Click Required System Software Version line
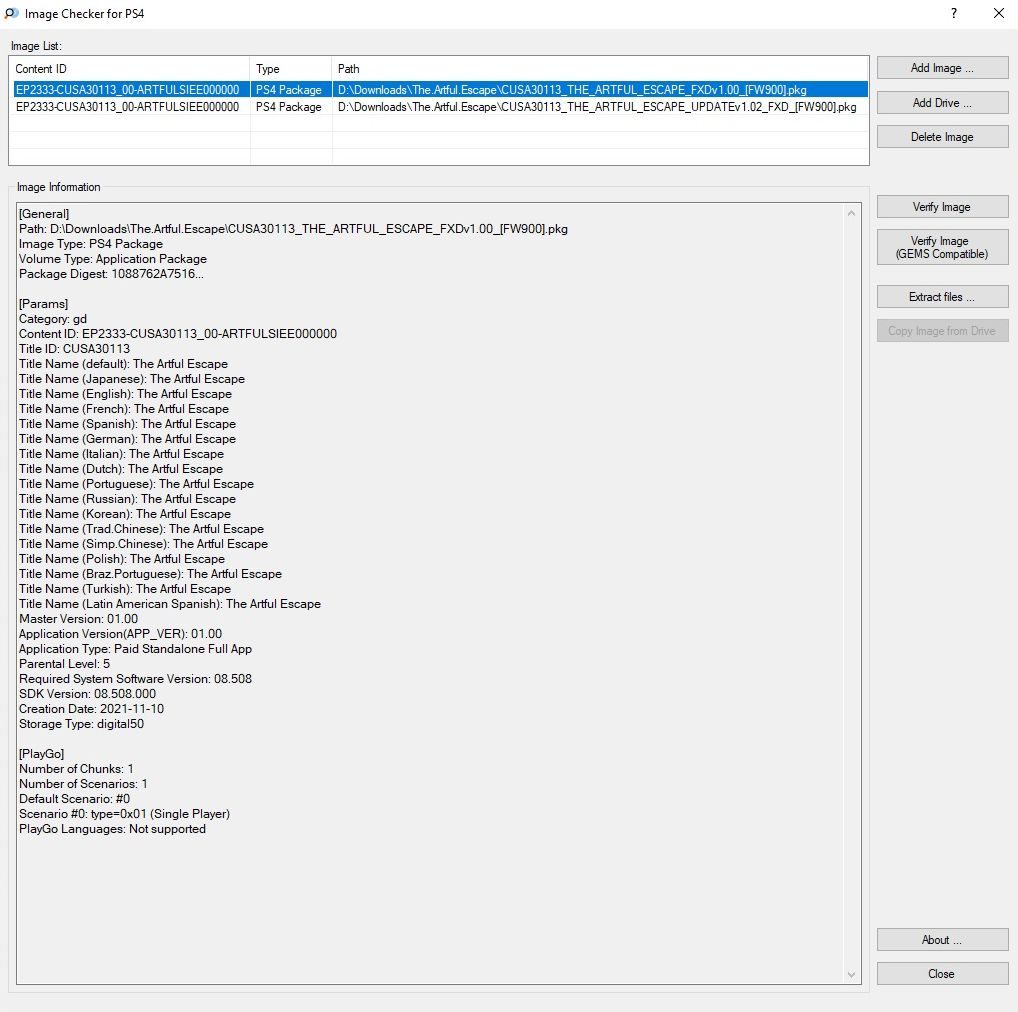This screenshot has width=1018, height=1012. point(135,678)
